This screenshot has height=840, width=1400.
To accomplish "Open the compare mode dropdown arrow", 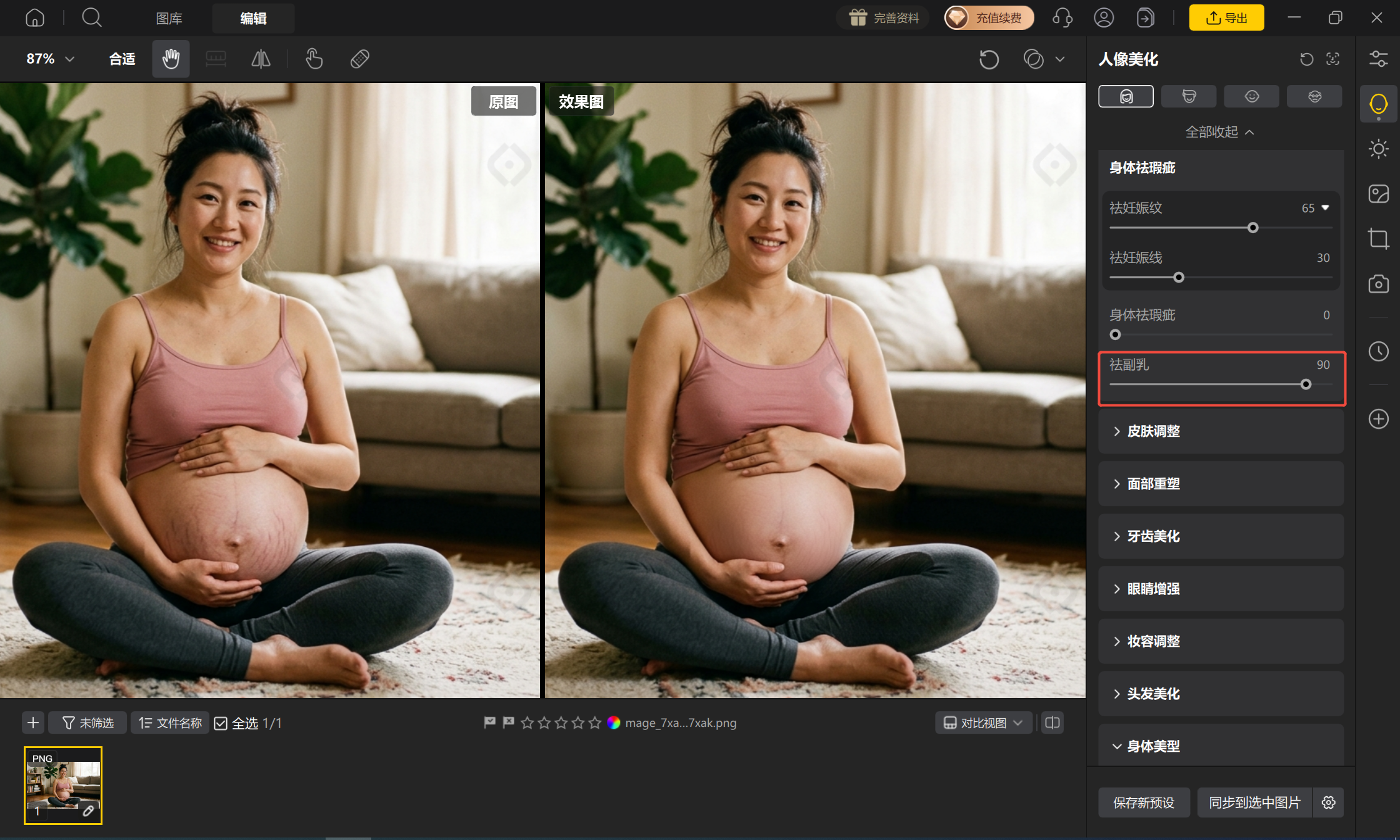I will [x=1060, y=59].
